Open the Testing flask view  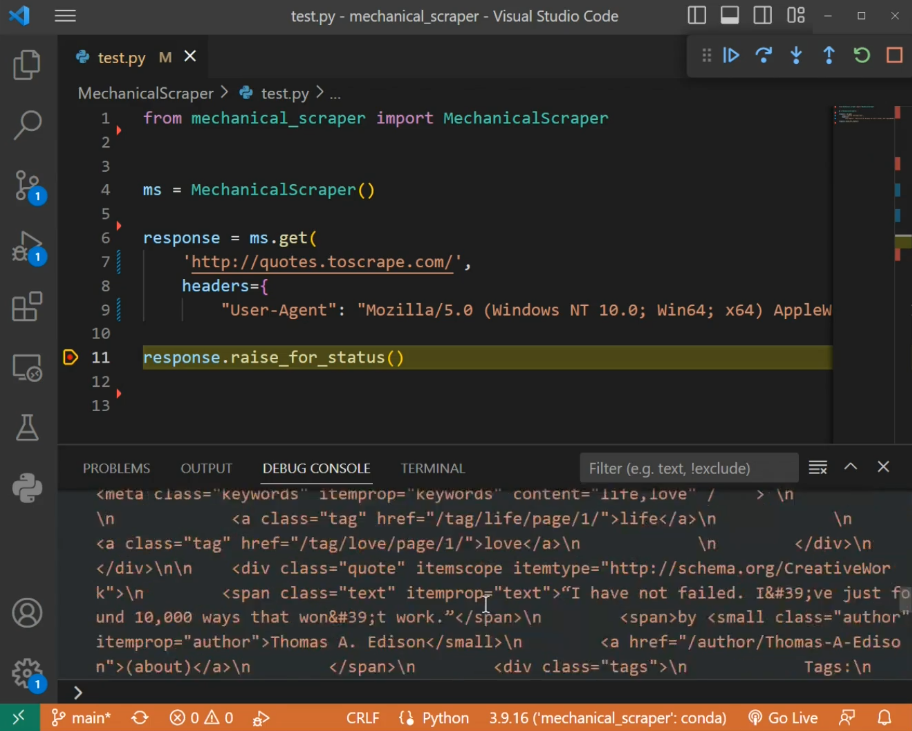[27, 427]
